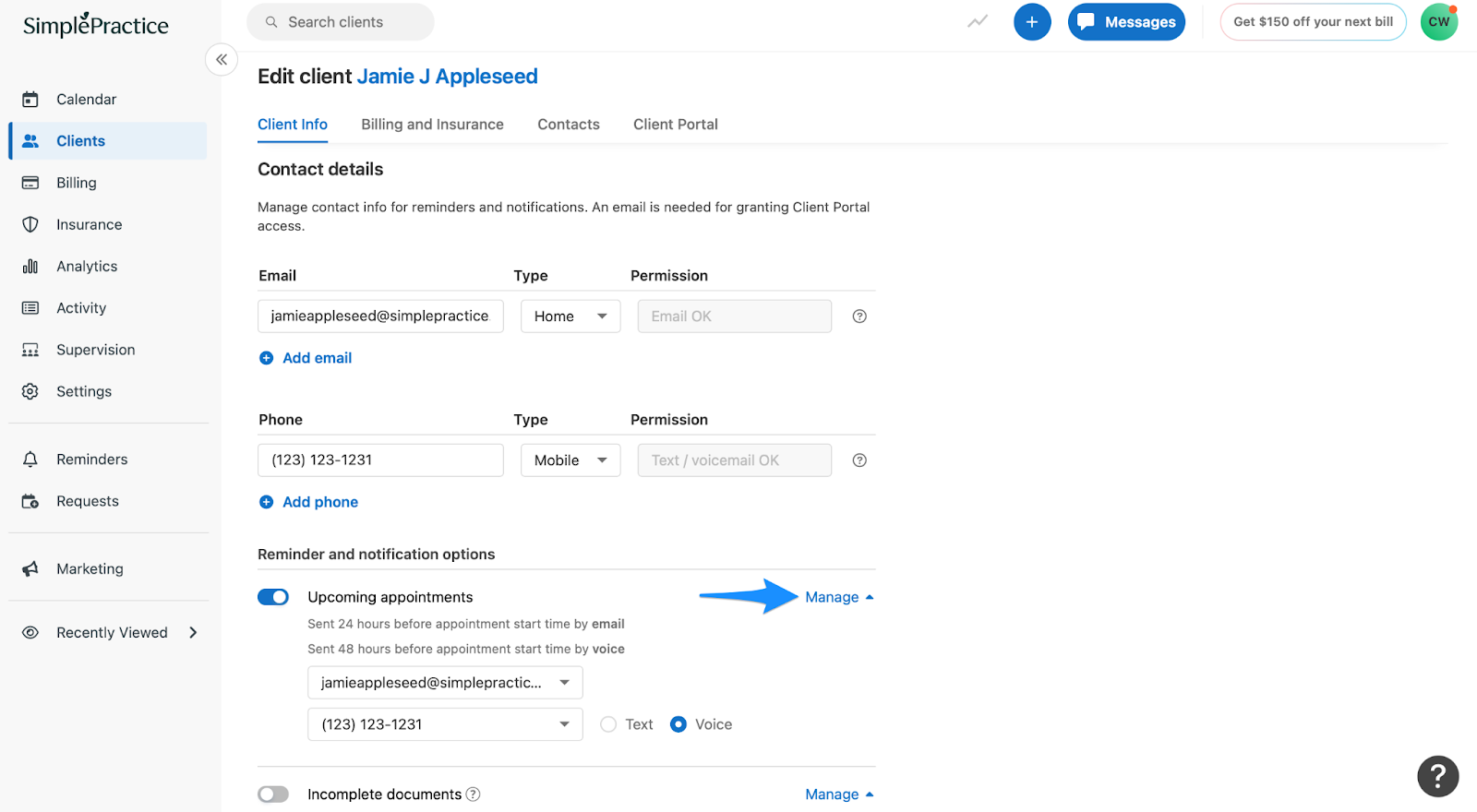Click the Clients people icon

(30, 141)
